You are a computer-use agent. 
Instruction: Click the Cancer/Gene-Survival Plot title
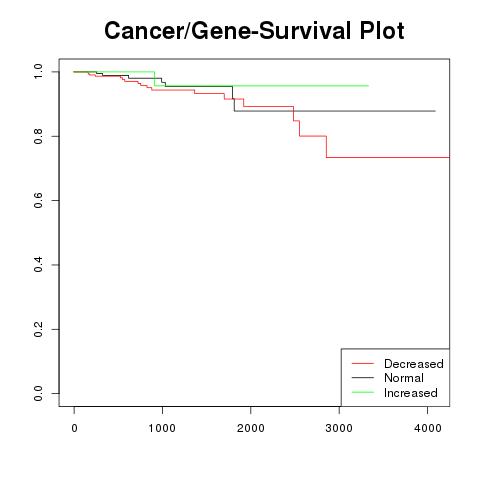254,31
